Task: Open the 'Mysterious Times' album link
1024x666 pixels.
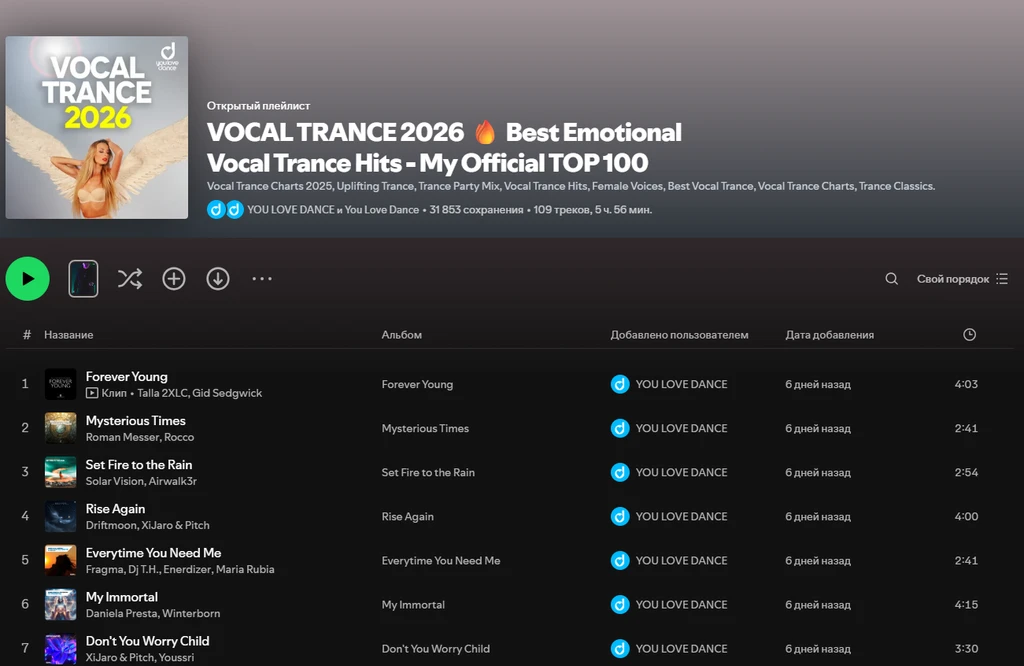Action: coord(425,428)
